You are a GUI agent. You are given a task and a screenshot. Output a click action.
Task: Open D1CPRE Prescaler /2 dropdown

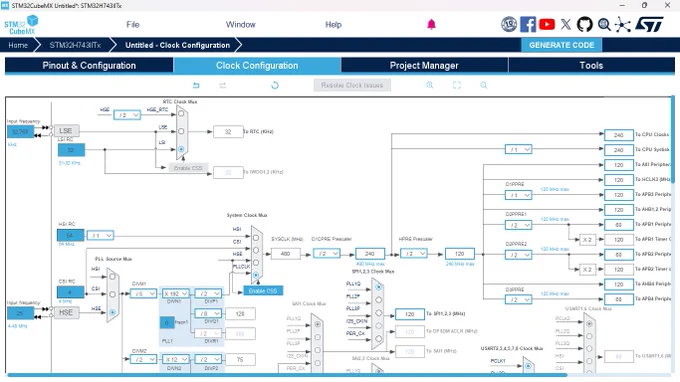click(x=327, y=253)
